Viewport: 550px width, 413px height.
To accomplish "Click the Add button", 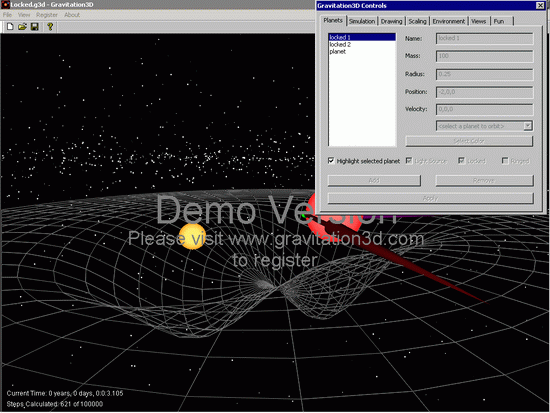I will click(x=374, y=180).
